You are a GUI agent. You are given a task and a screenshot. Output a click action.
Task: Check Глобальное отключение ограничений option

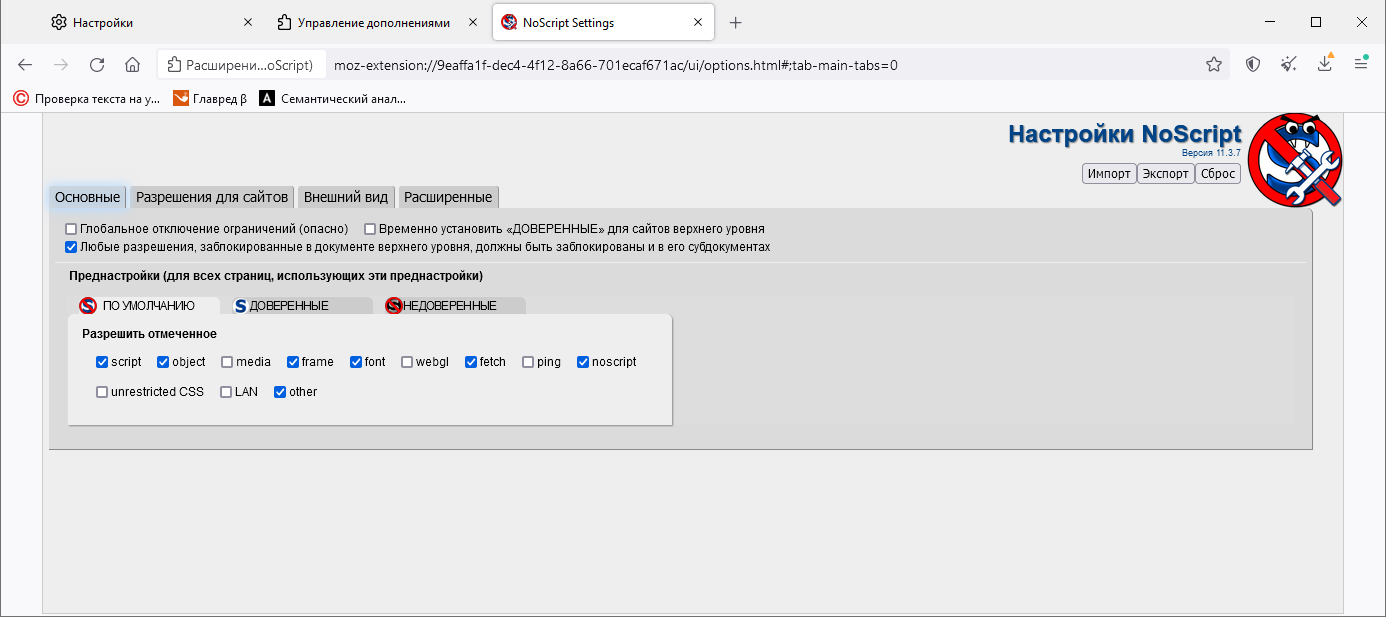[71, 229]
